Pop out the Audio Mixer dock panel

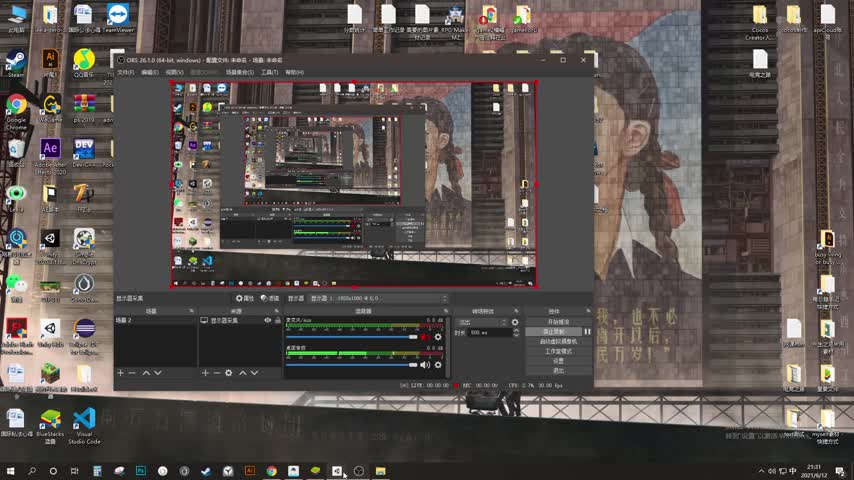[446, 311]
